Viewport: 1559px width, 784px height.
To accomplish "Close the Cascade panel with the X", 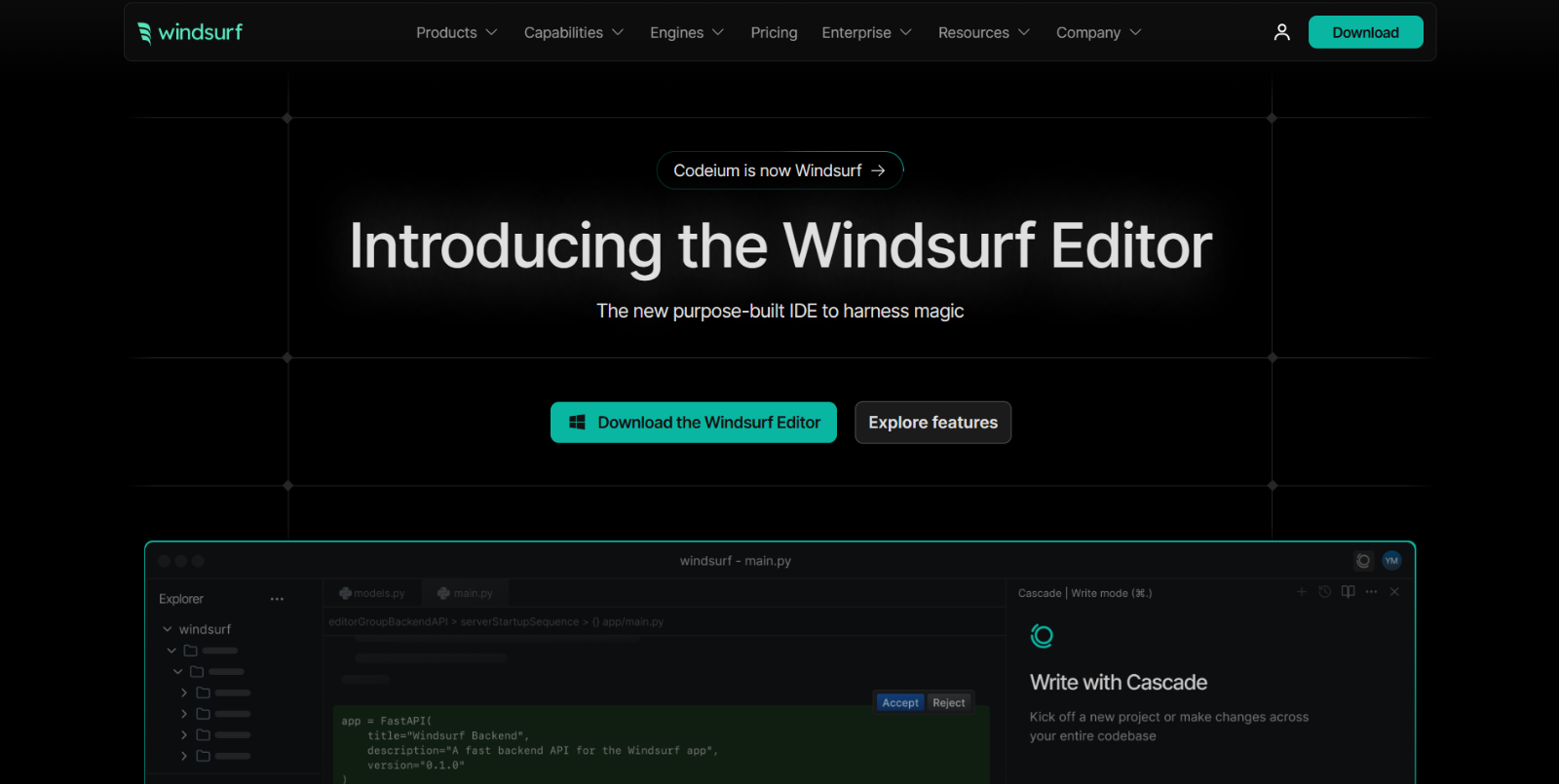I will point(1394,592).
